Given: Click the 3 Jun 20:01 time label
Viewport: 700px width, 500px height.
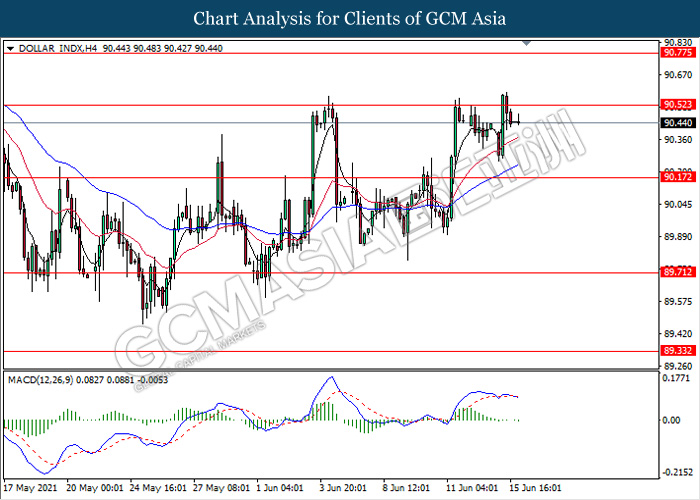Looking at the screenshot, I should 344,488.
